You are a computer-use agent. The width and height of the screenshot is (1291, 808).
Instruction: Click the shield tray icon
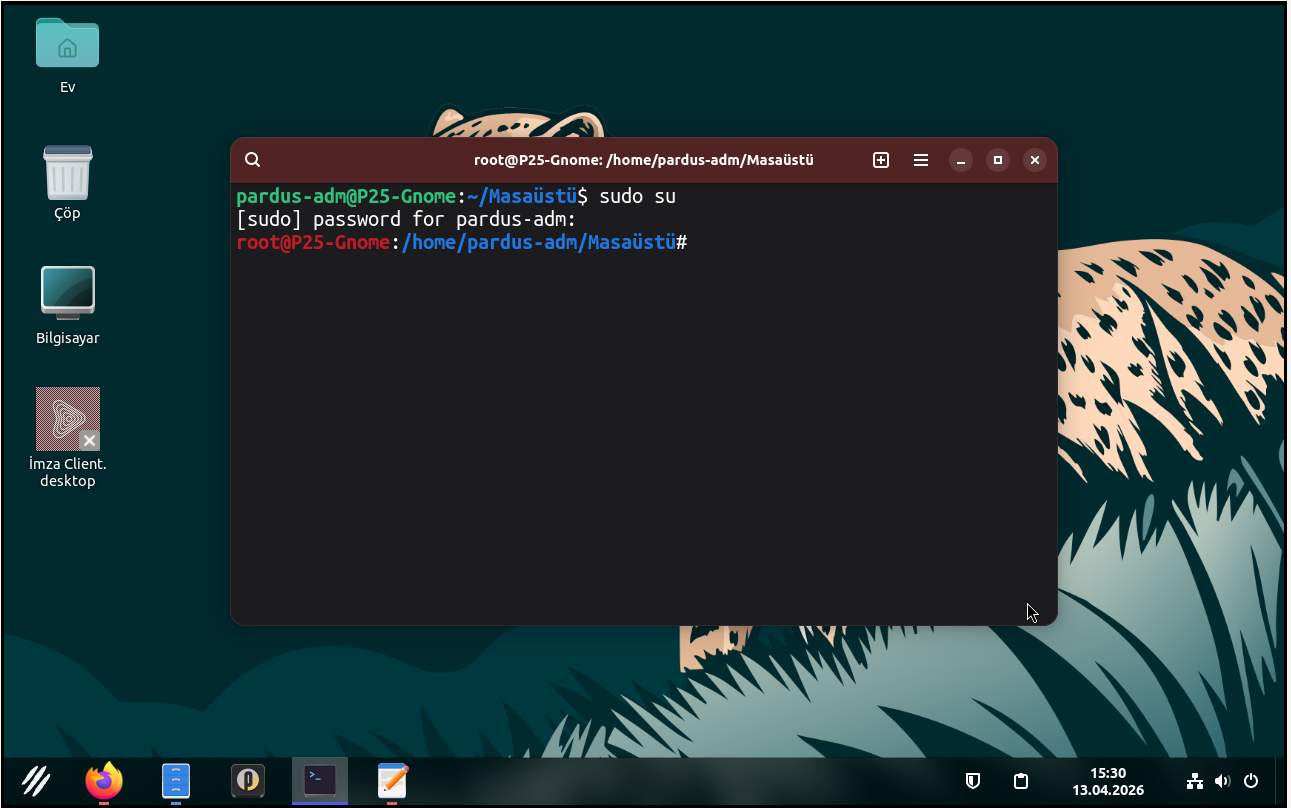pyautogui.click(x=972, y=781)
